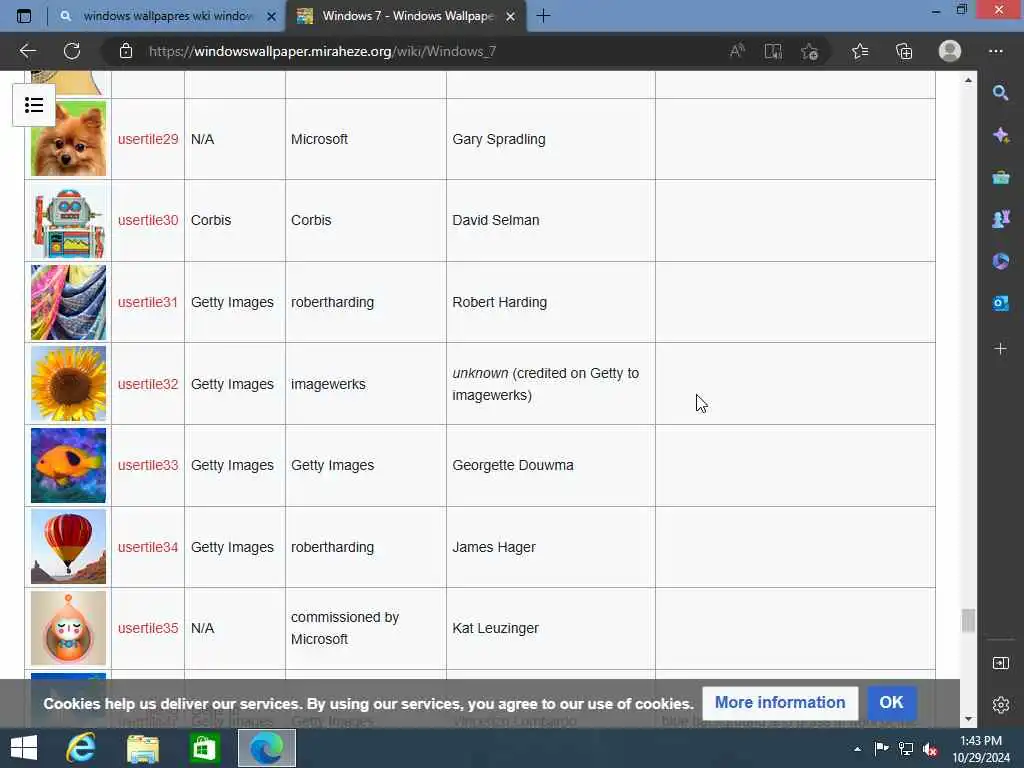Add a sidebar app with plus icon
Image resolution: width=1024 pixels, height=768 pixels.
[x=1000, y=349]
